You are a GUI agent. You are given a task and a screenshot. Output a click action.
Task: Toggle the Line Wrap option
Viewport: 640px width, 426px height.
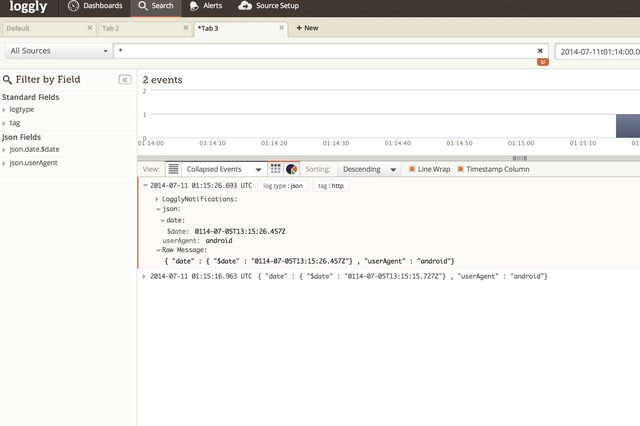pos(430,169)
